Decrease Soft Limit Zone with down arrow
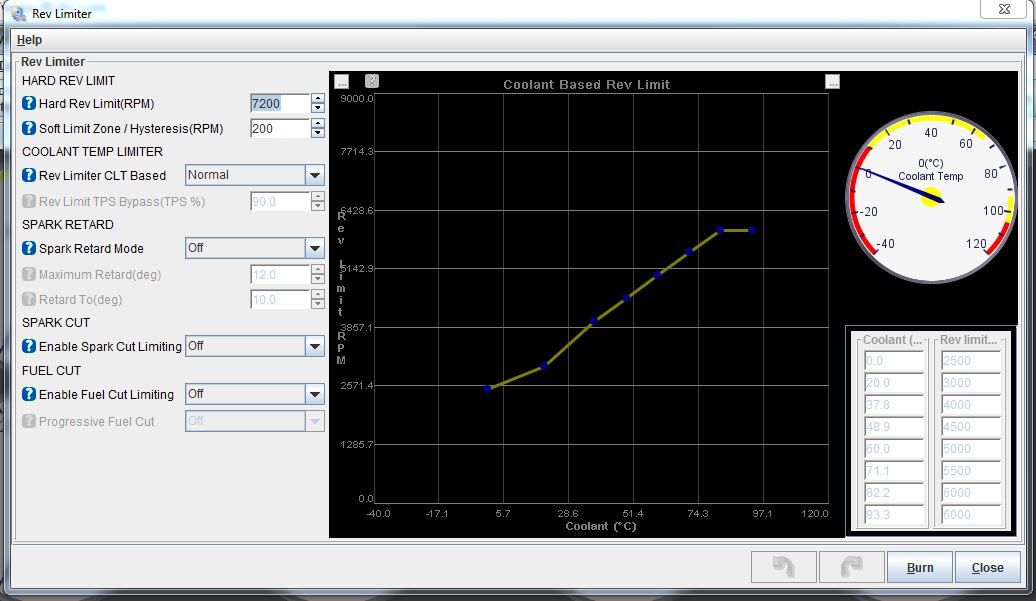The width and height of the screenshot is (1036, 601). point(318,134)
